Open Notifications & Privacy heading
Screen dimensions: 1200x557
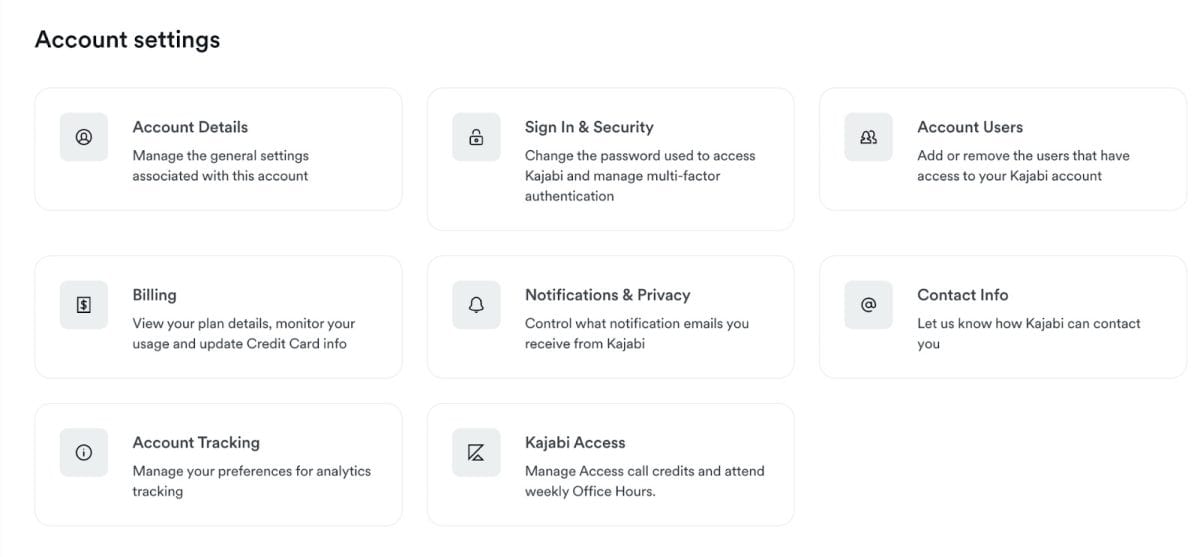[x=608, y=295]
